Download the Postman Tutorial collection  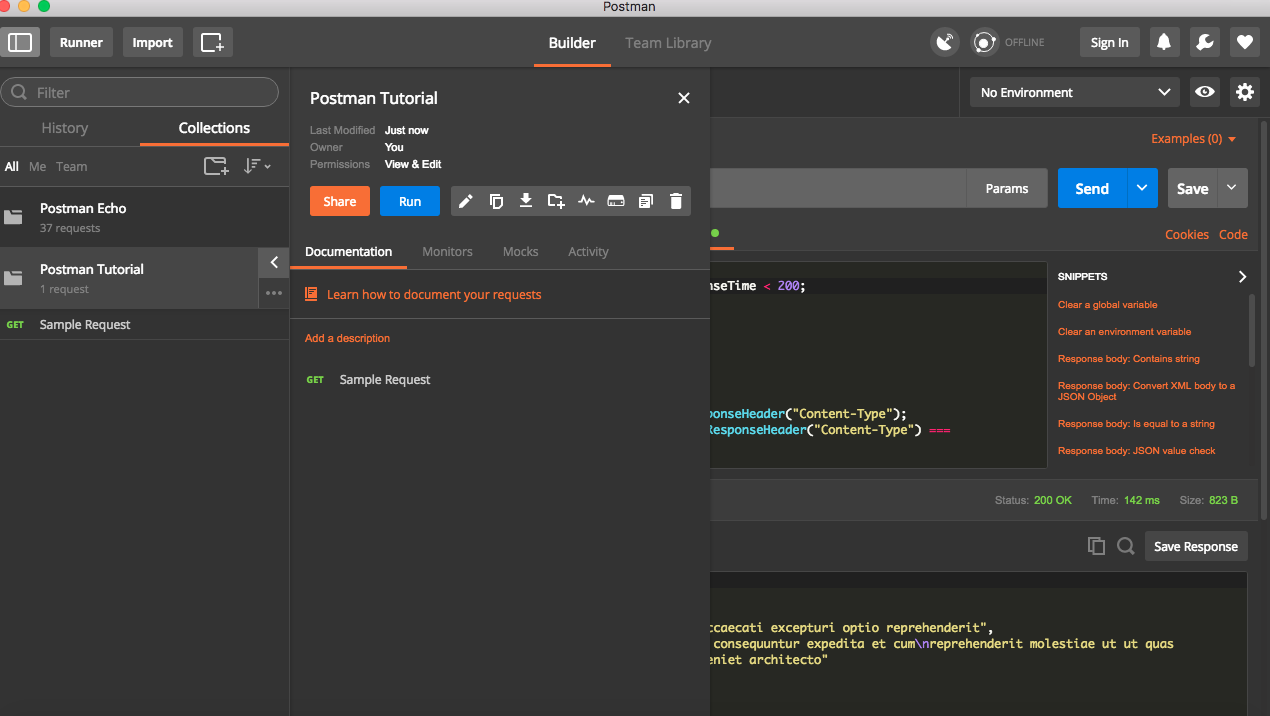coord(526,201)
